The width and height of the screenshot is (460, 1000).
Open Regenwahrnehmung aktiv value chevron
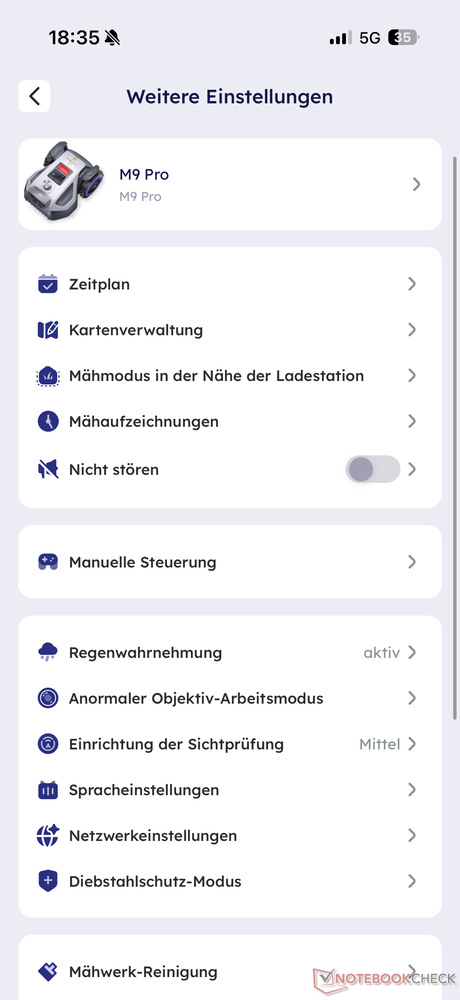point(412,652)
